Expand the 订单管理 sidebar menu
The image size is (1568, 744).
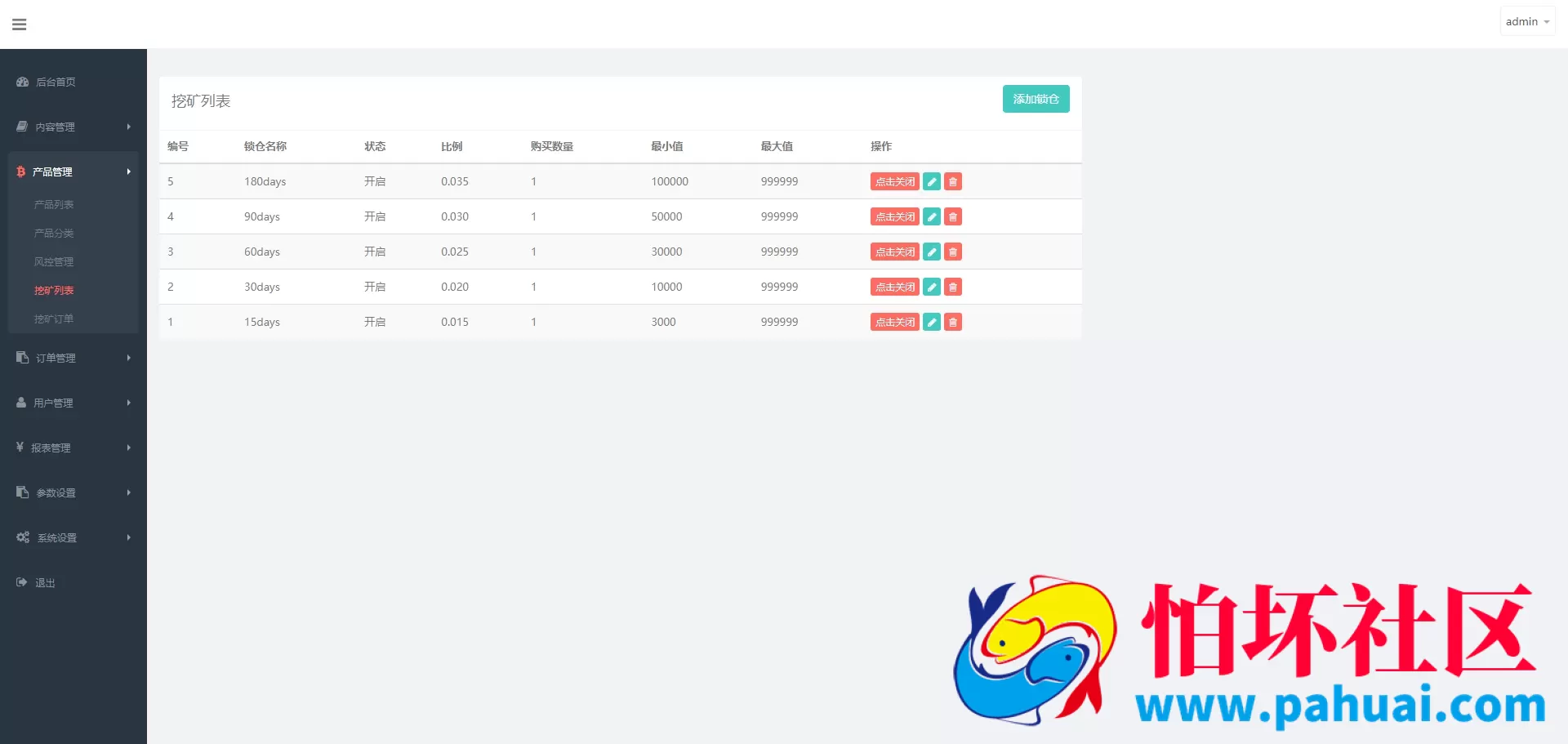pyautogui.click(x=73, y=358)
